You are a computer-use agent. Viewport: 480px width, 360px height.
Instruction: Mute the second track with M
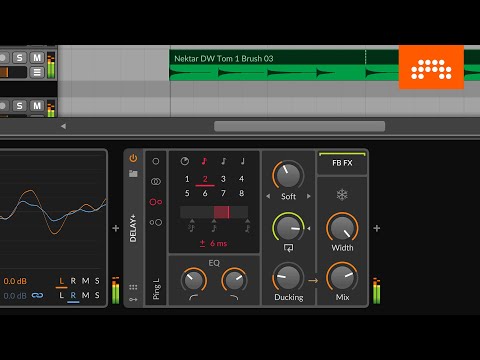(37, 106)
